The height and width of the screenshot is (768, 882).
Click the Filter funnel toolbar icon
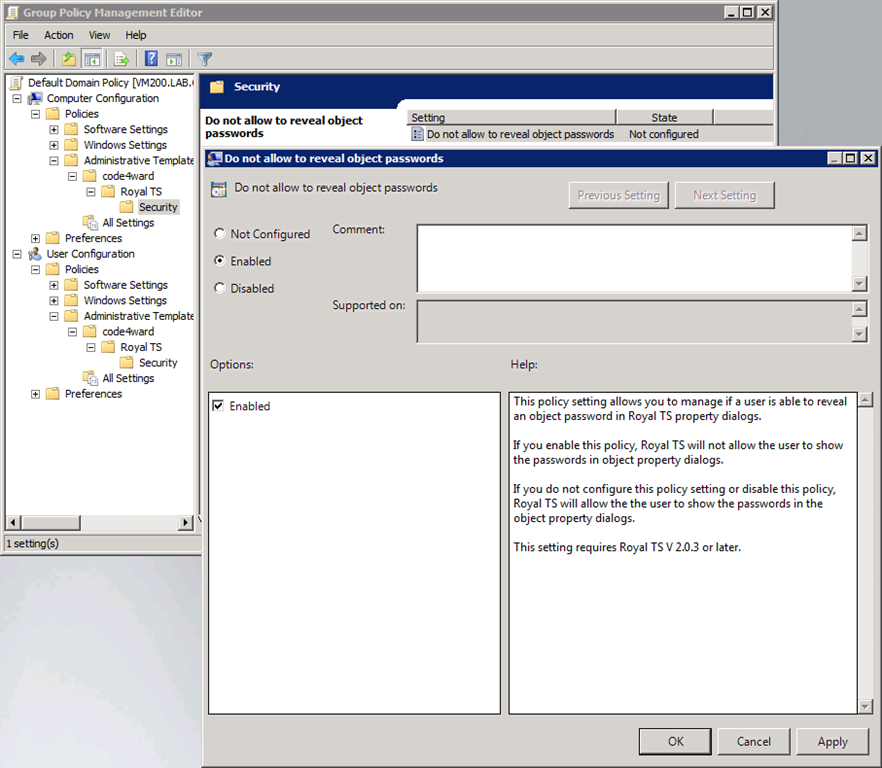205,59
